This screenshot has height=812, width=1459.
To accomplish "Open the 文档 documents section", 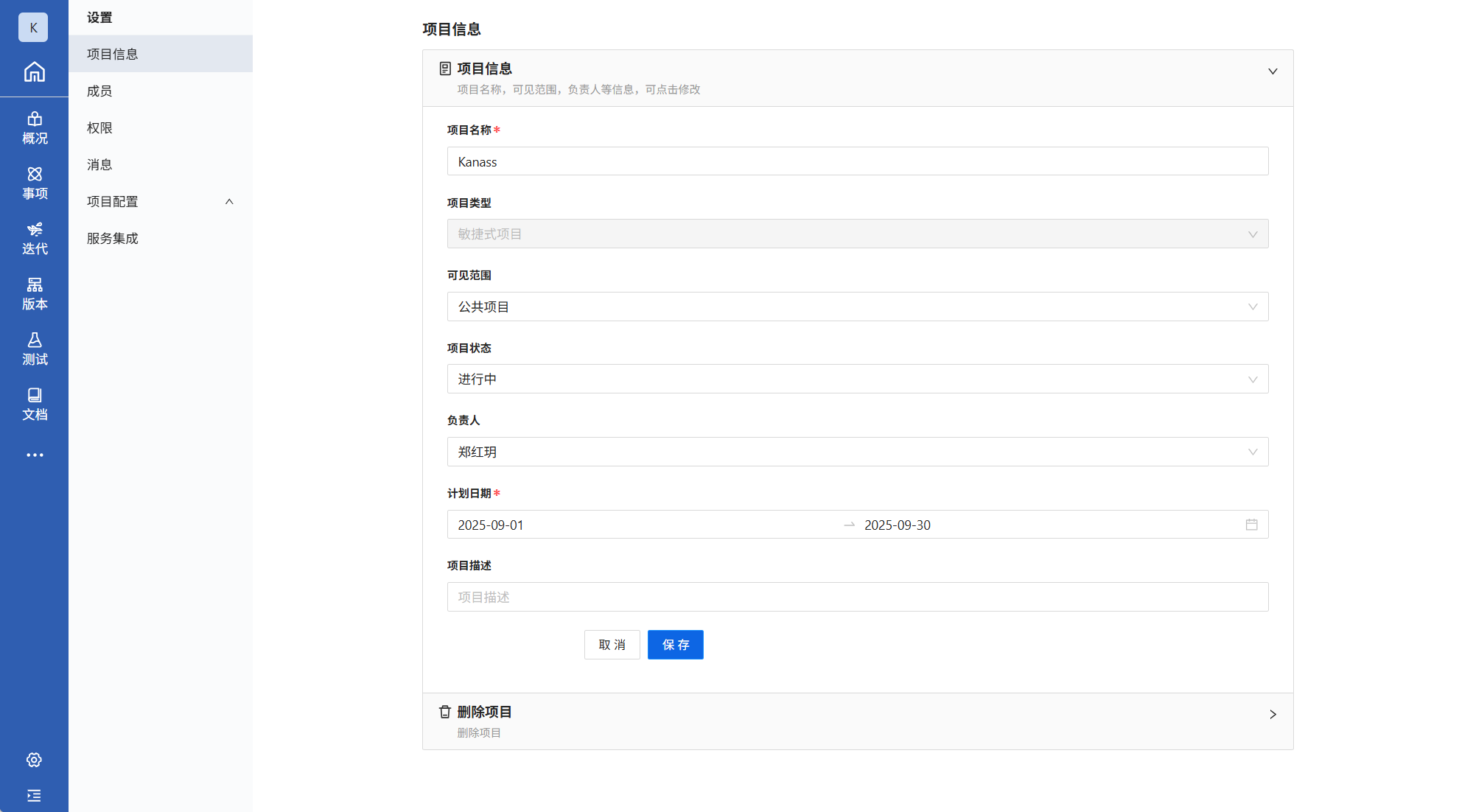I will point(34,405).
